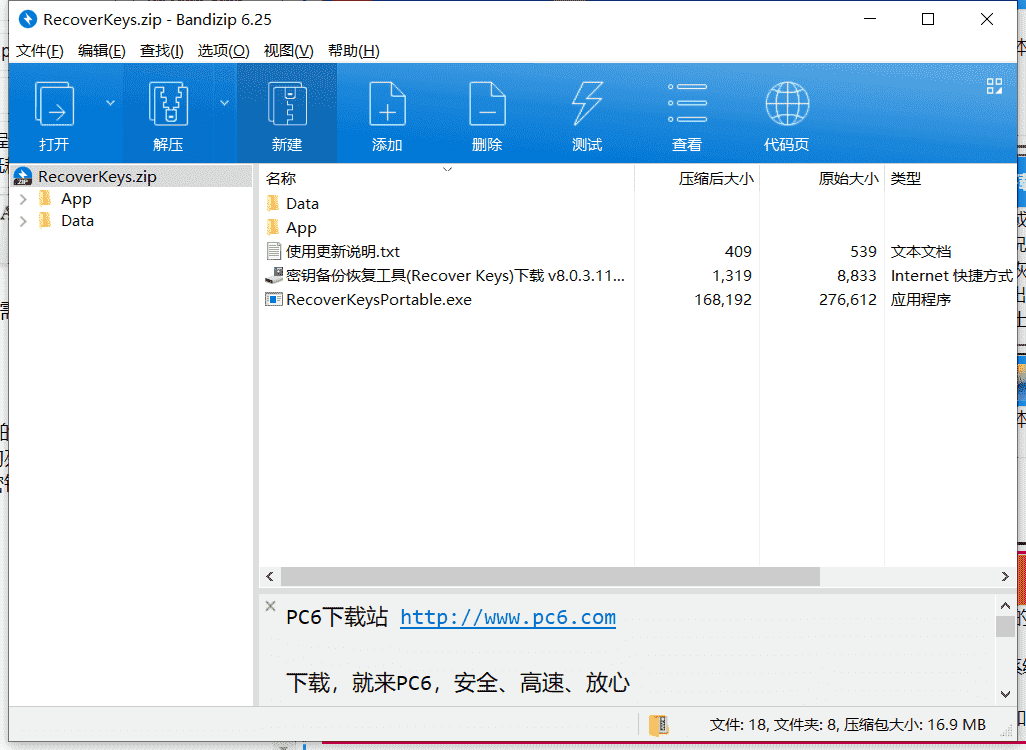Click the 应用程序 type cell

pos(921,300)
